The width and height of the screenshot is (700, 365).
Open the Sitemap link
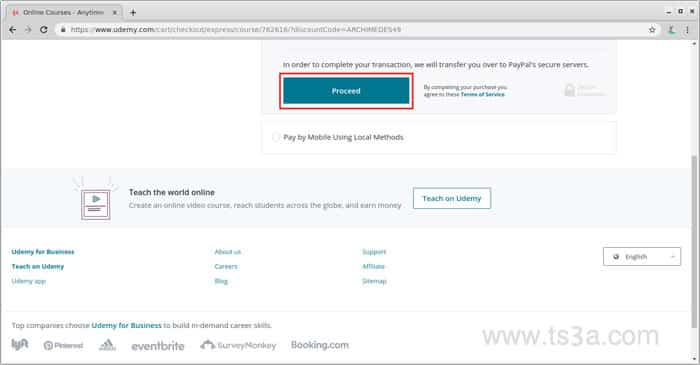(x=374, y=281)
